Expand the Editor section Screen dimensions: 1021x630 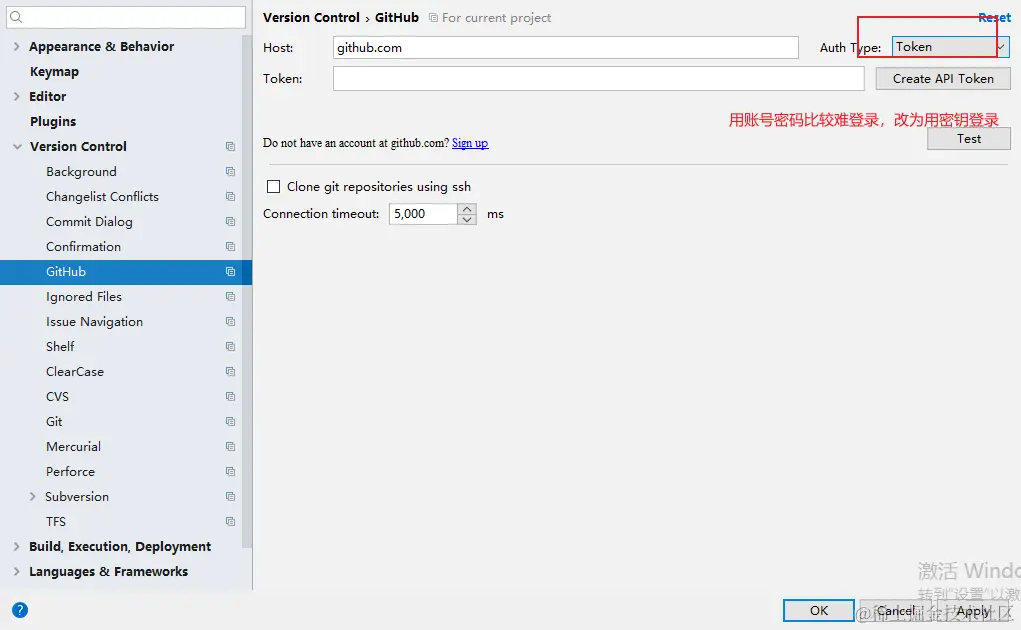coord(17,96)
